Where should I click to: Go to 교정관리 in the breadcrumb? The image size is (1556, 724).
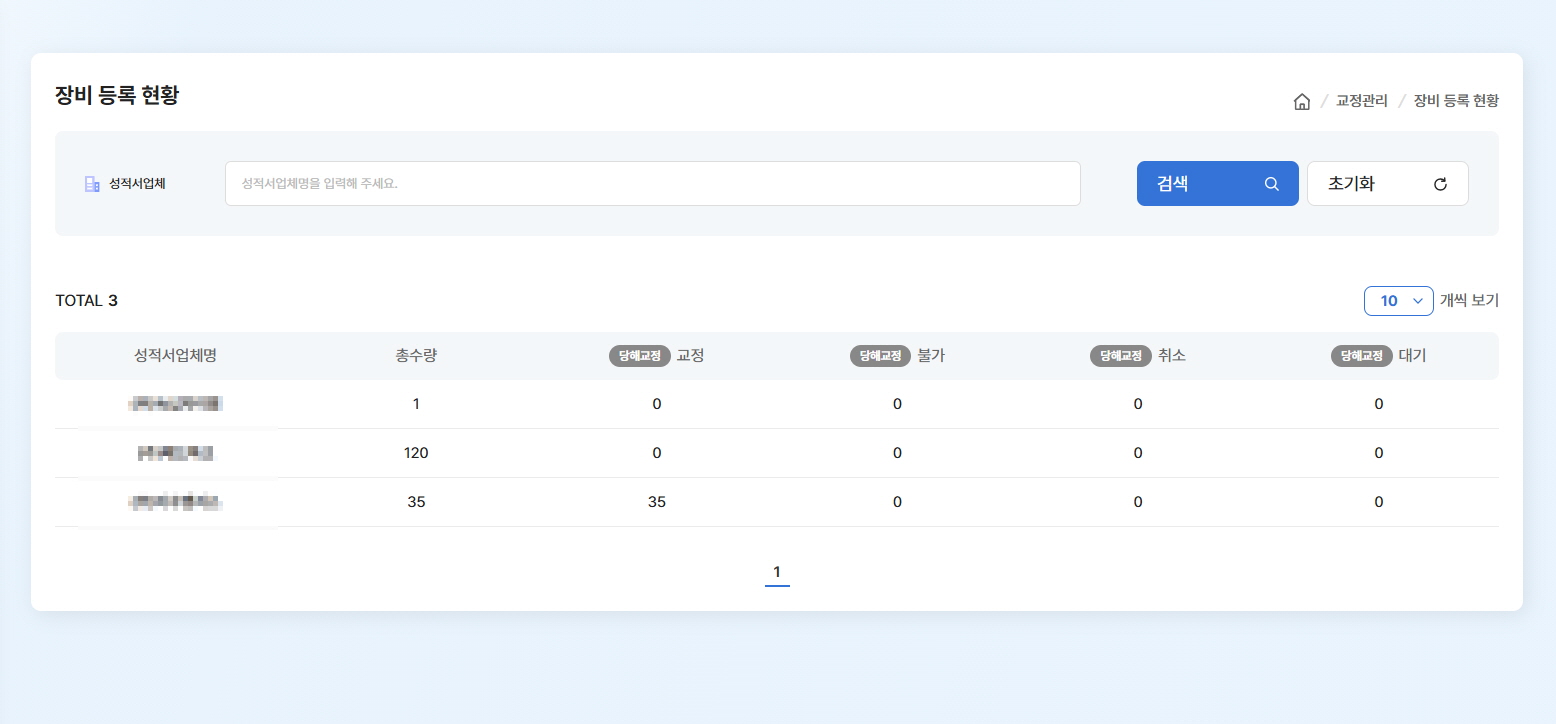point(1361,101)
